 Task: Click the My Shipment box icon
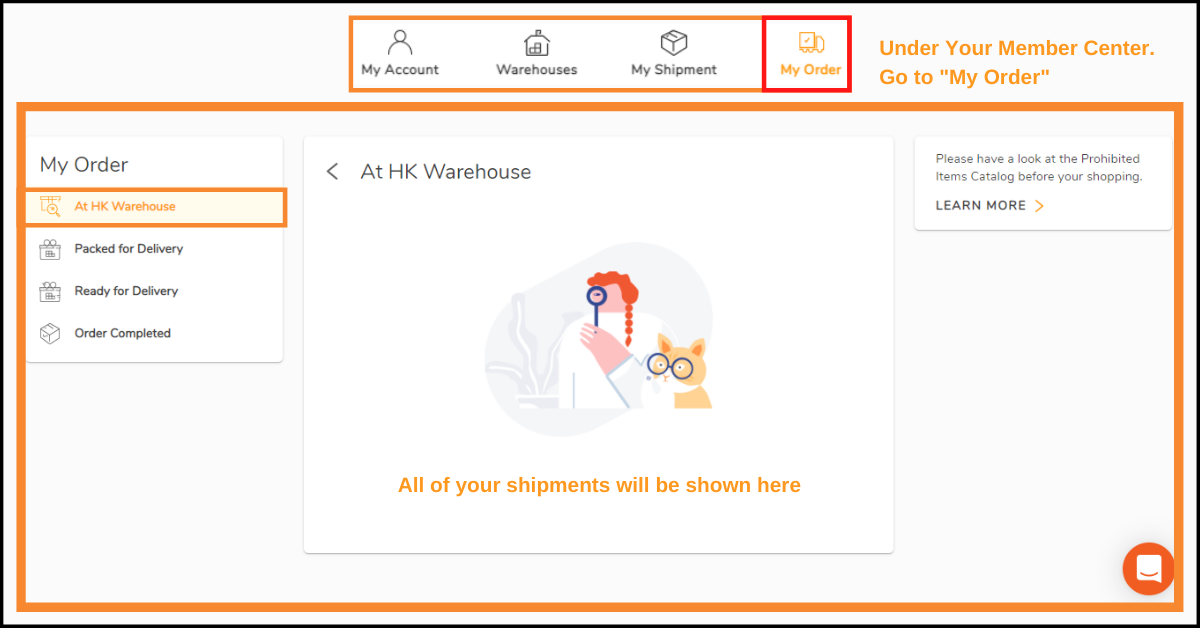coord(674,42)
